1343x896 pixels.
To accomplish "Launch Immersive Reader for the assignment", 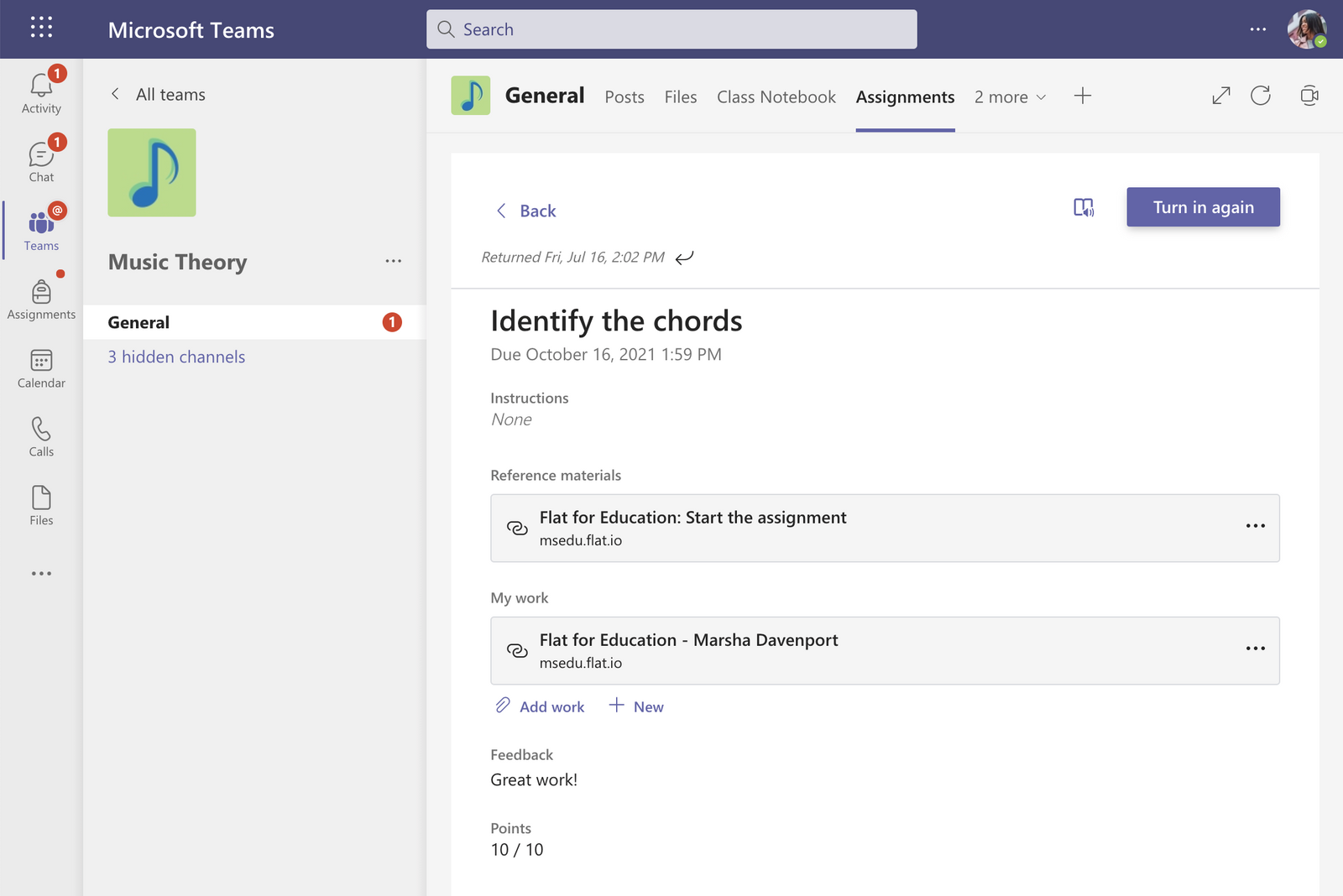I will tap(1084, 206).
